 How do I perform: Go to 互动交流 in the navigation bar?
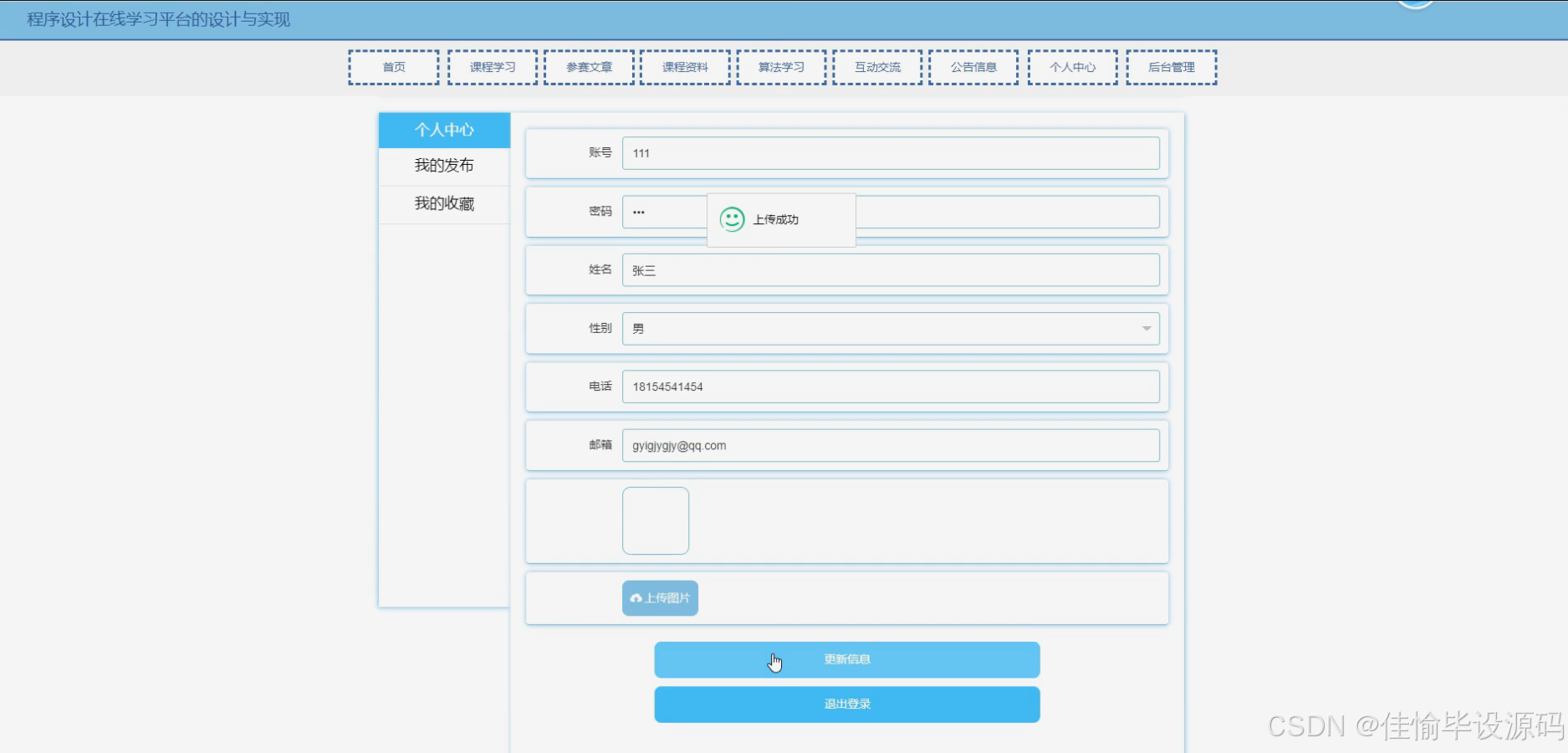coord(877,68)
